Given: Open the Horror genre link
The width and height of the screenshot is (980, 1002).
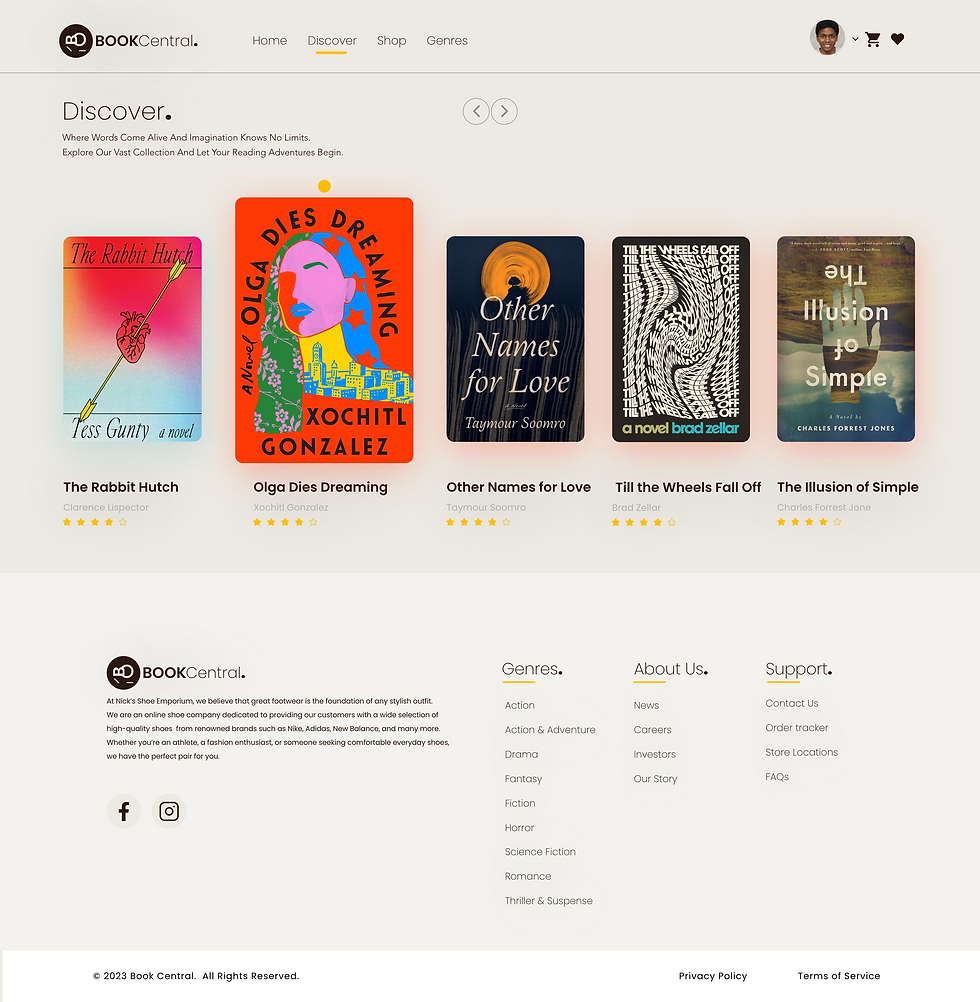Looking at the screenshot, I should (519, 828).
